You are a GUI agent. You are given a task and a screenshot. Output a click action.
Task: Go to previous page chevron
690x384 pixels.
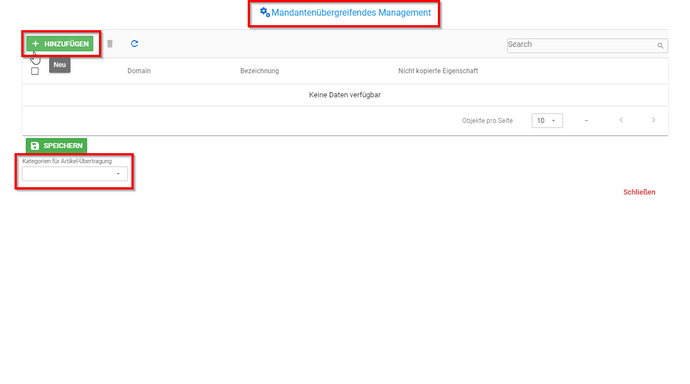pos(621,120)
